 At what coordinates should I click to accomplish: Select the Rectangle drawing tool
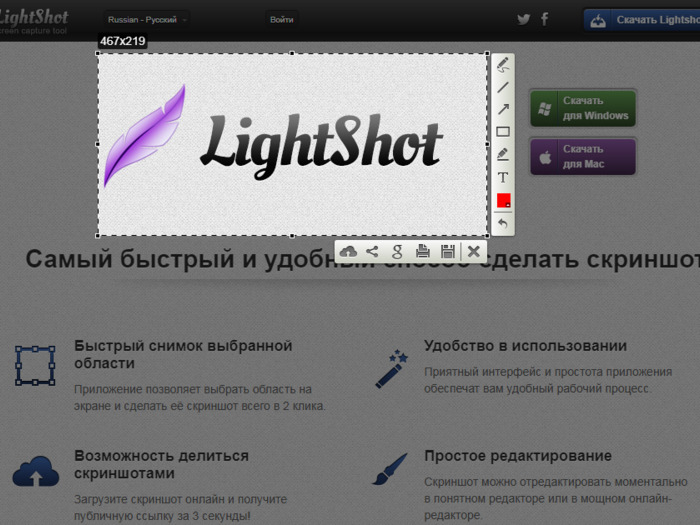(503, 132)
